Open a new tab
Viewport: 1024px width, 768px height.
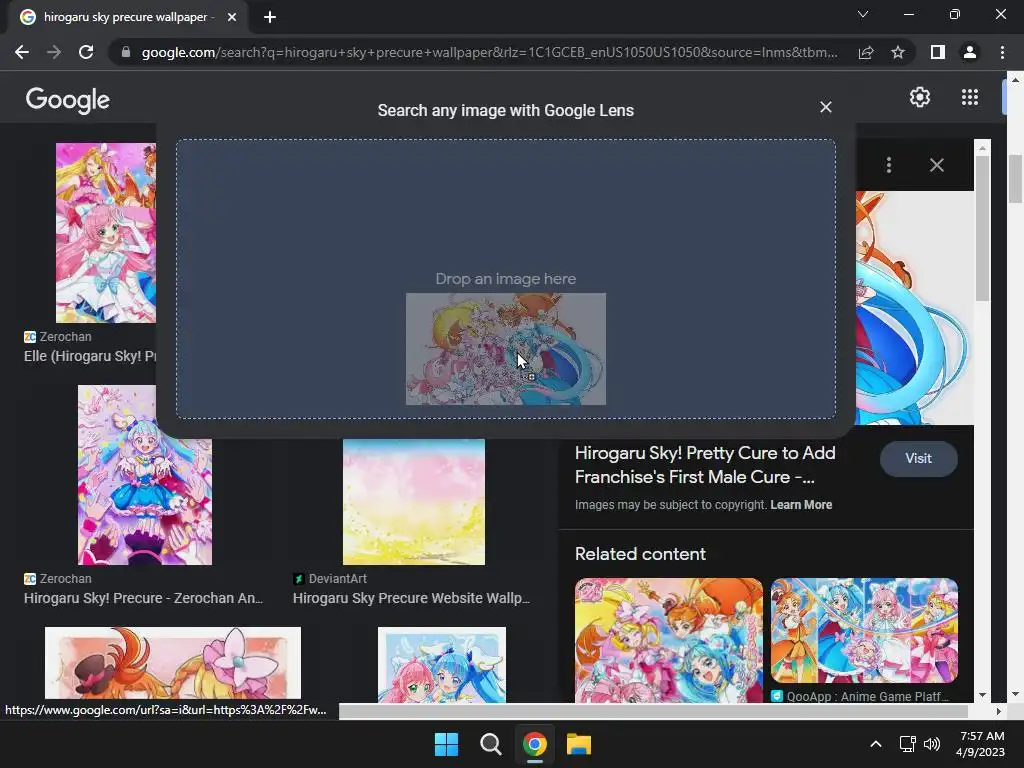point(270,17)
